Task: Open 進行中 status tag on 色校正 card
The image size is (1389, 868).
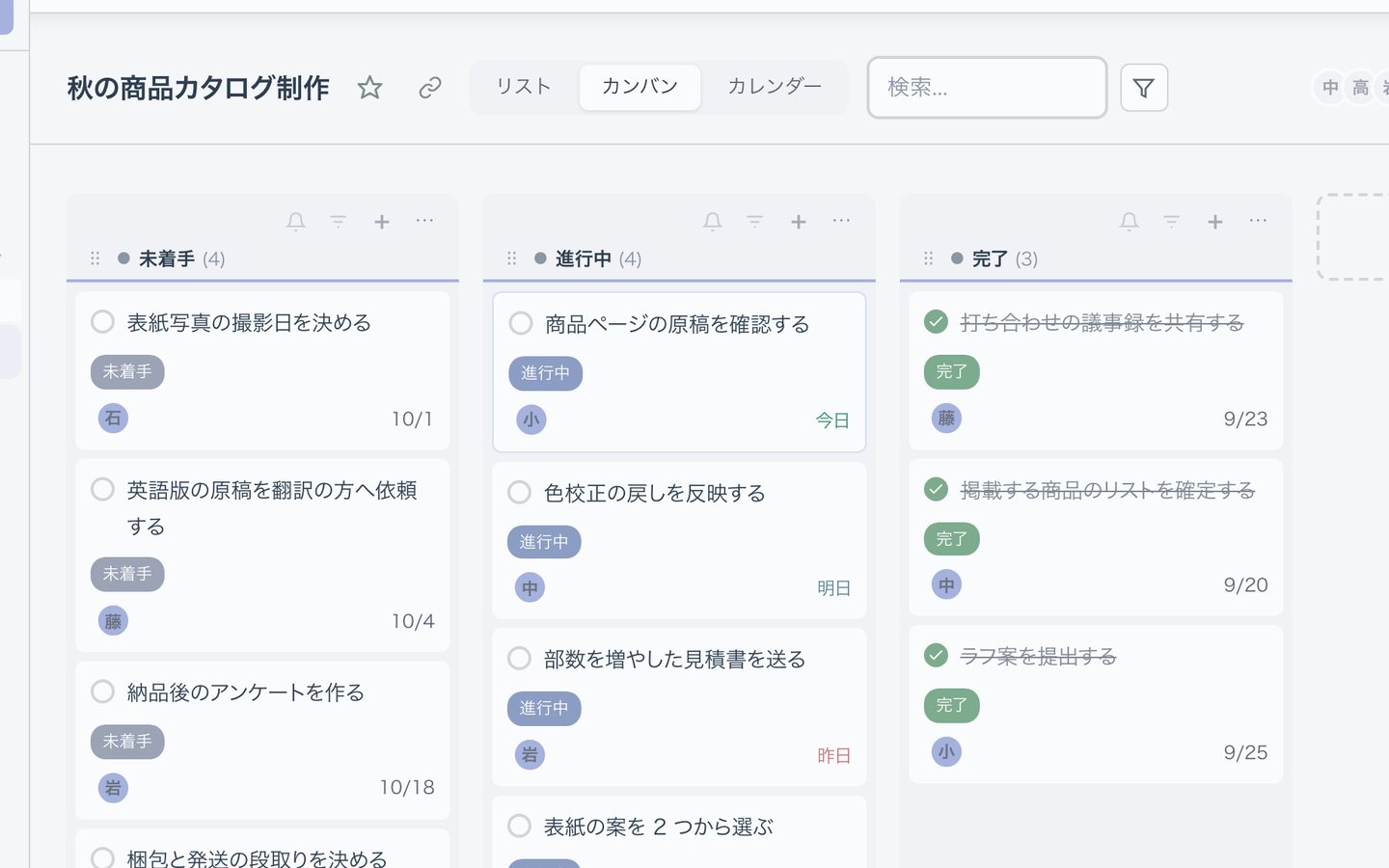Action: [x=544, y=542]
